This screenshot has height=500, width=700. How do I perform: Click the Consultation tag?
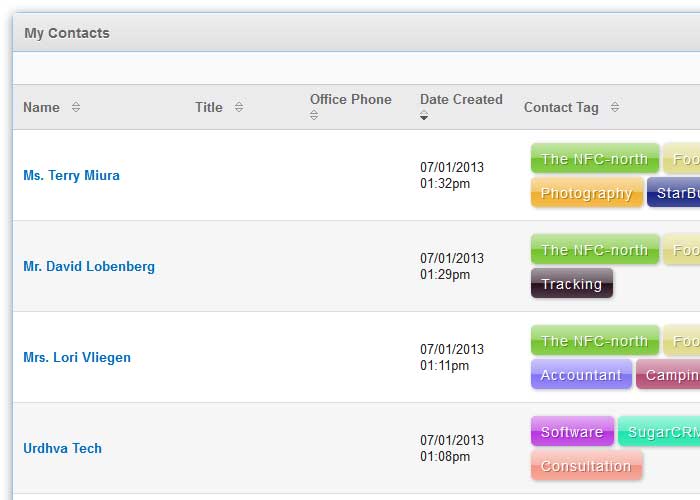pyautogui.click(x=587, y=466)
